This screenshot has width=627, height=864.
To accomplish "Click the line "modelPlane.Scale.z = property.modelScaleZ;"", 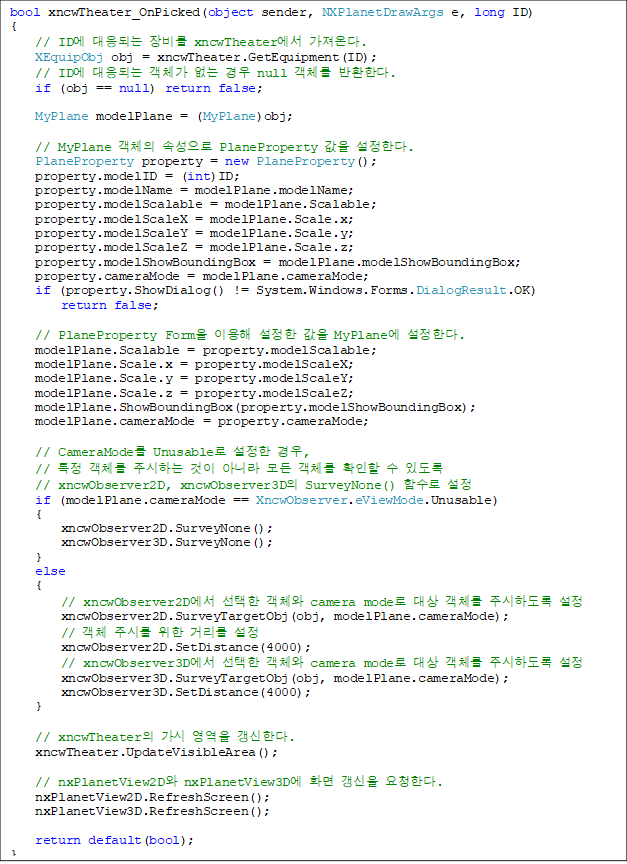I will click(x=194, y=393).
